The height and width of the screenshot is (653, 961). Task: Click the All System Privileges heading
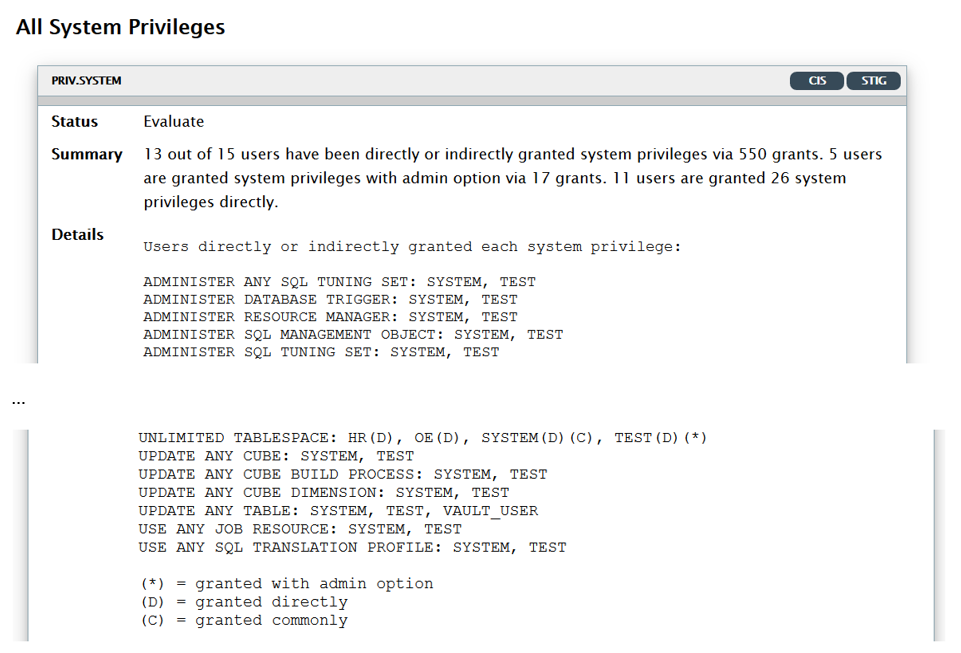pyautogui.click(x=120, y=27)
